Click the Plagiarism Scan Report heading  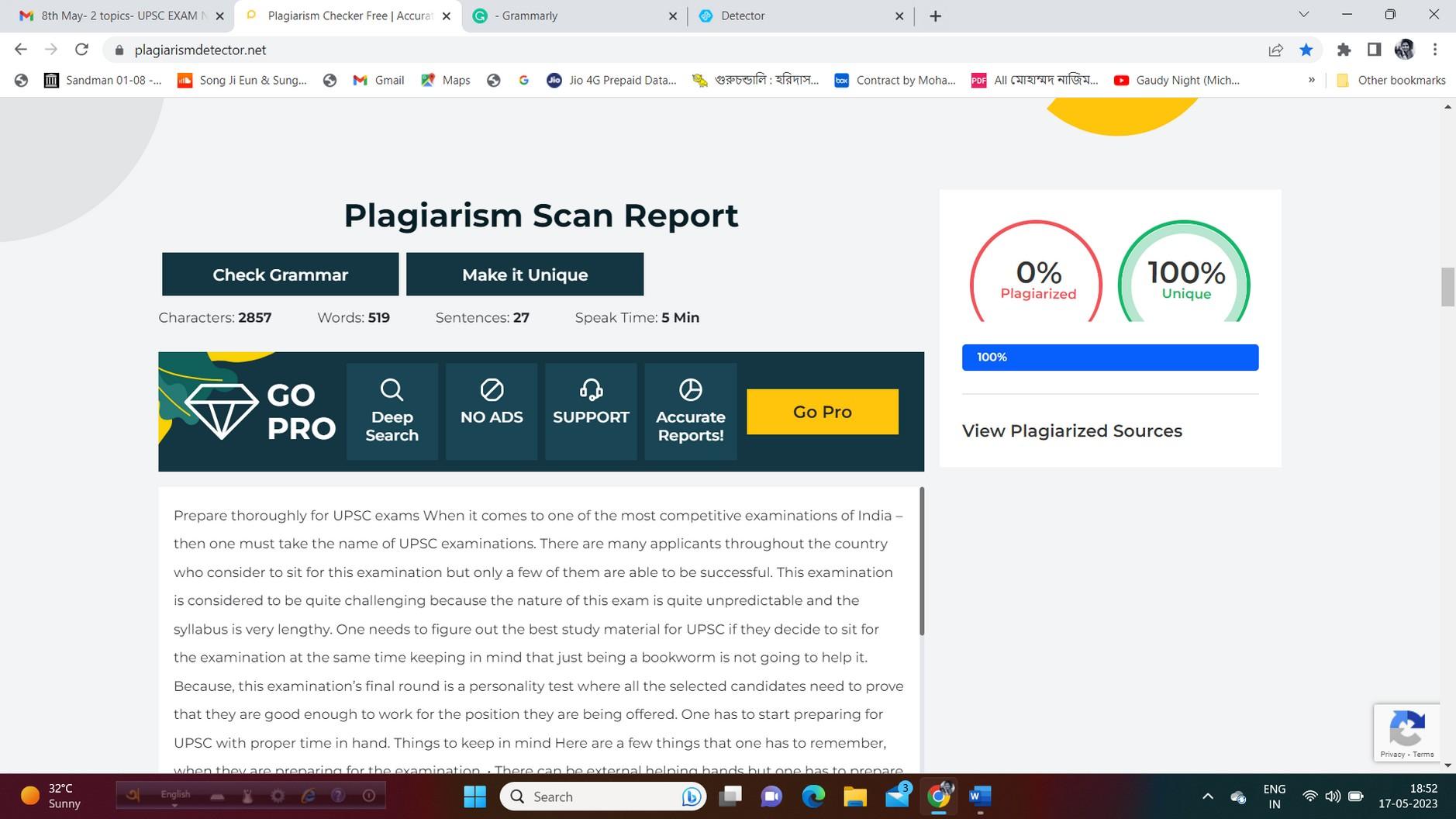pyautogui.click(x=541, y=216)
